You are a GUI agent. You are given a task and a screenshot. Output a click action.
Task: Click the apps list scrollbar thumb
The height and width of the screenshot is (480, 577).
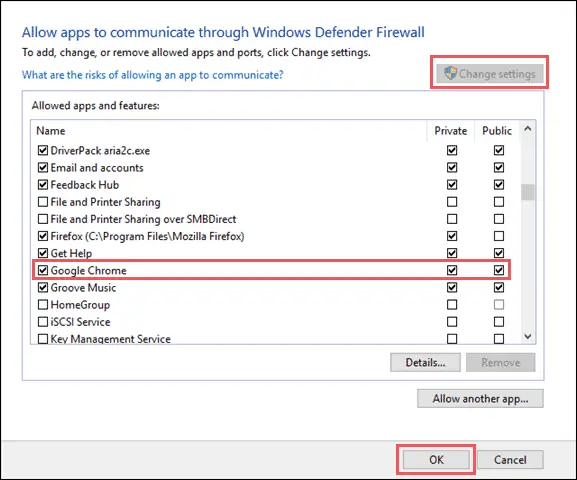tap(528, 192)
